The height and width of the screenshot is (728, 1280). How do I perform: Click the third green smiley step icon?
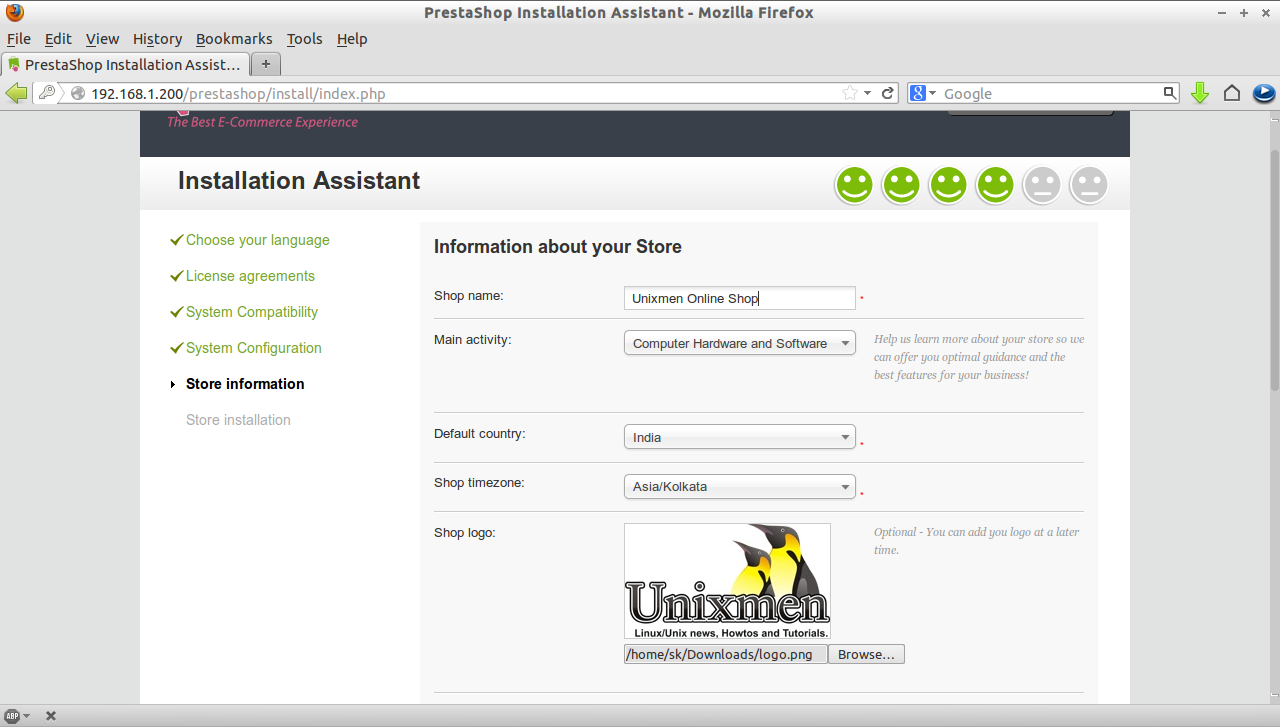948,185
